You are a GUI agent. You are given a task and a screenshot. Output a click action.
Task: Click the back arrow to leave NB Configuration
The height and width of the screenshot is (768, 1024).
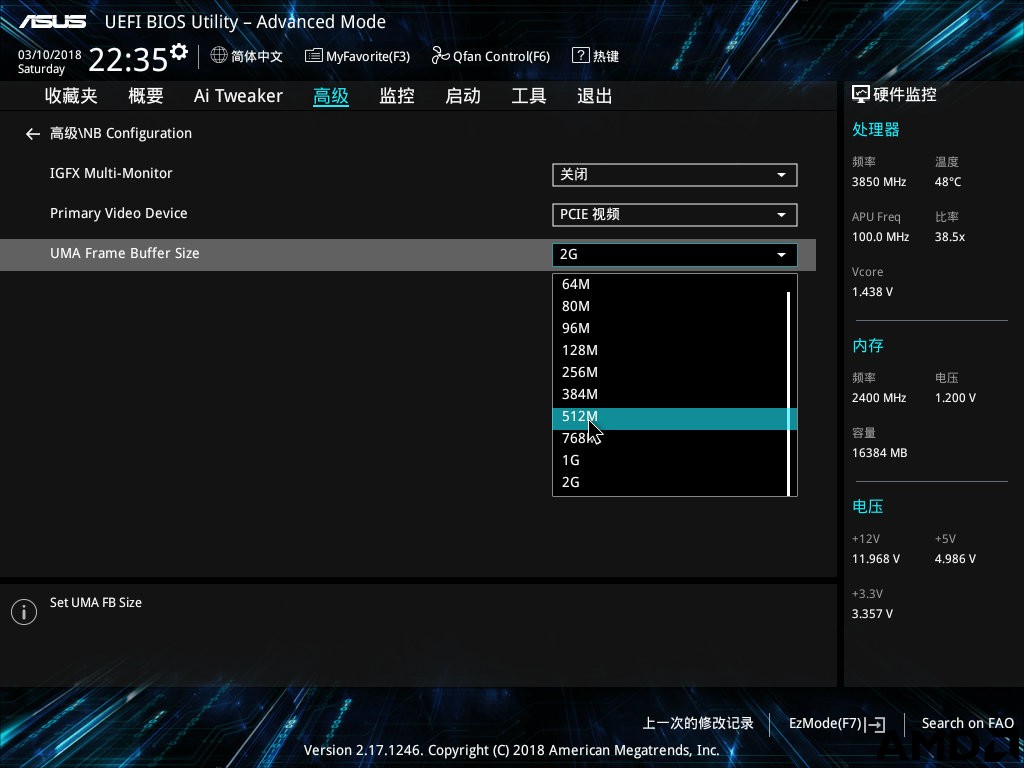click(33, 134)
